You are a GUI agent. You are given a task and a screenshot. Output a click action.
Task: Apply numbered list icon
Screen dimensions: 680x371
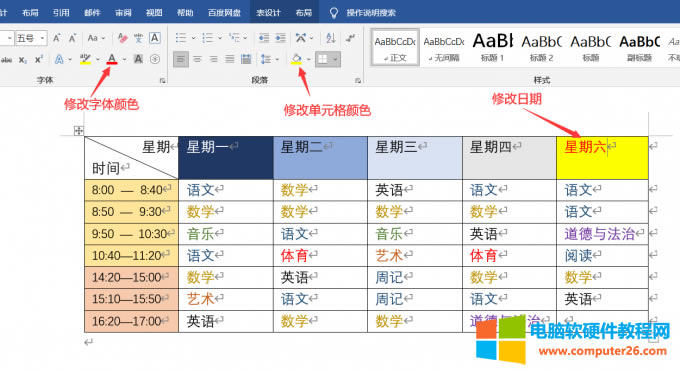[208, 38]
